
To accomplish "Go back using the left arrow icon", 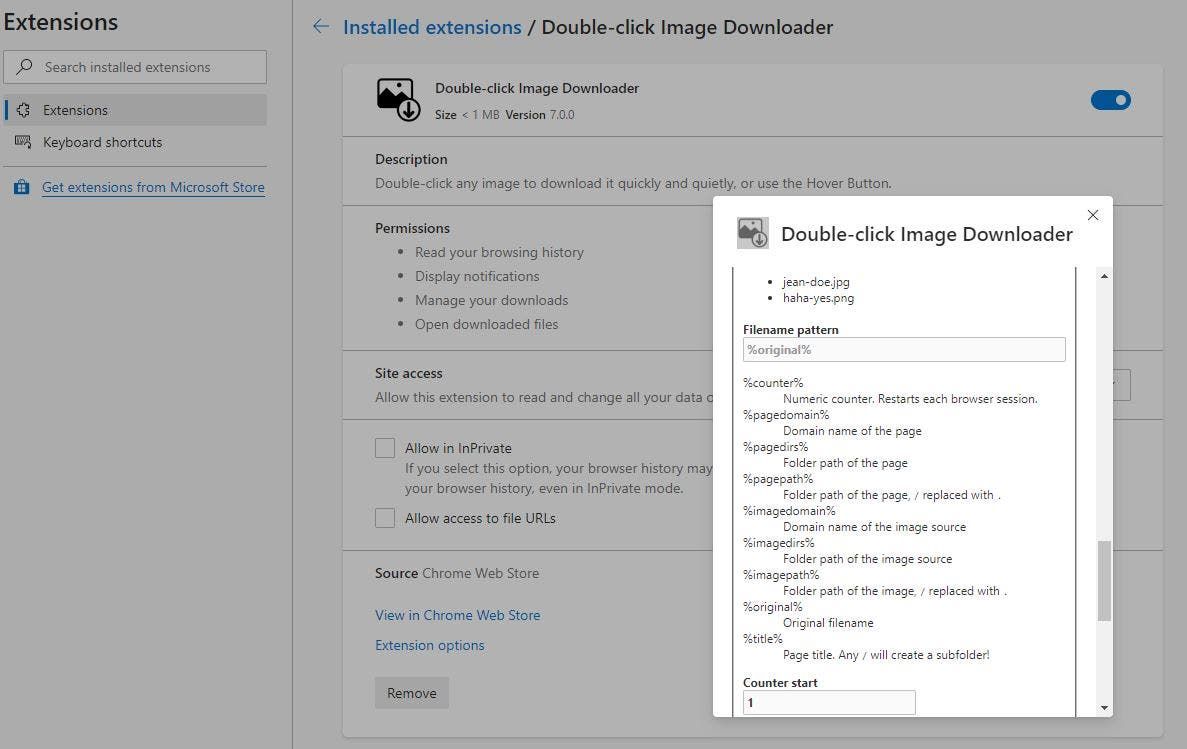I will click(x=321, y=27).
